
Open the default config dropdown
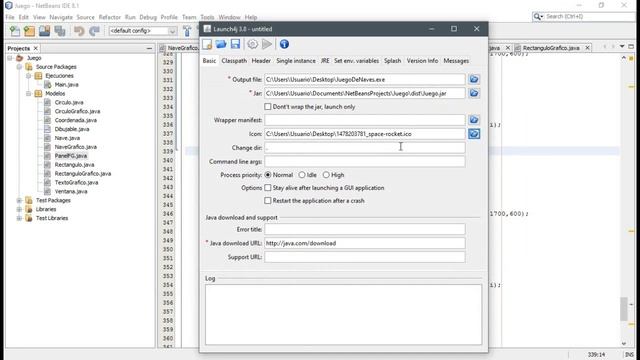172,31
